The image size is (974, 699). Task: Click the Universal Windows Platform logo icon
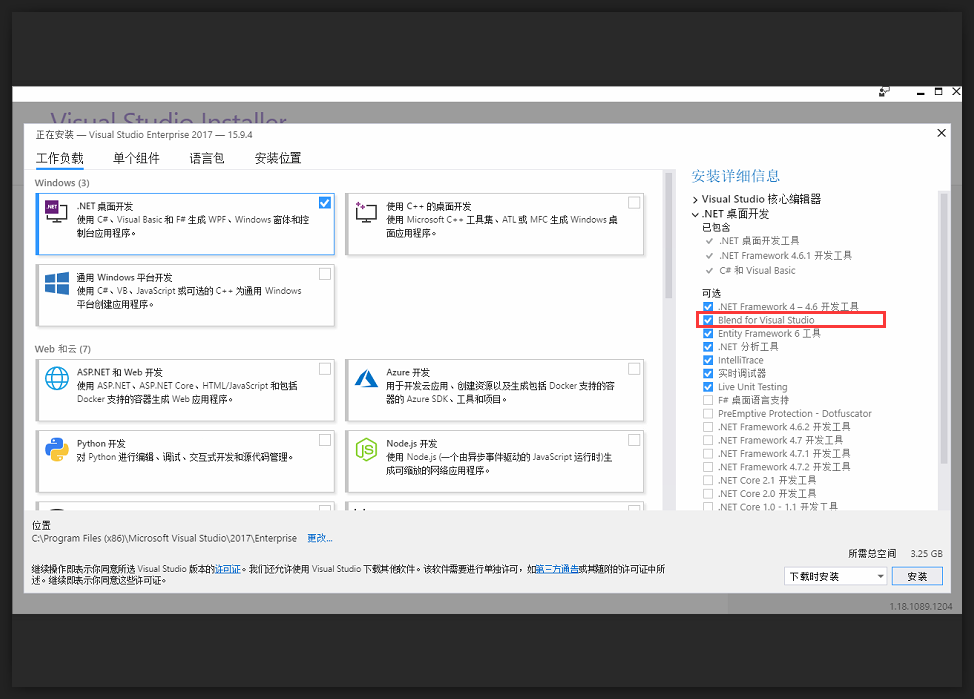56,283
